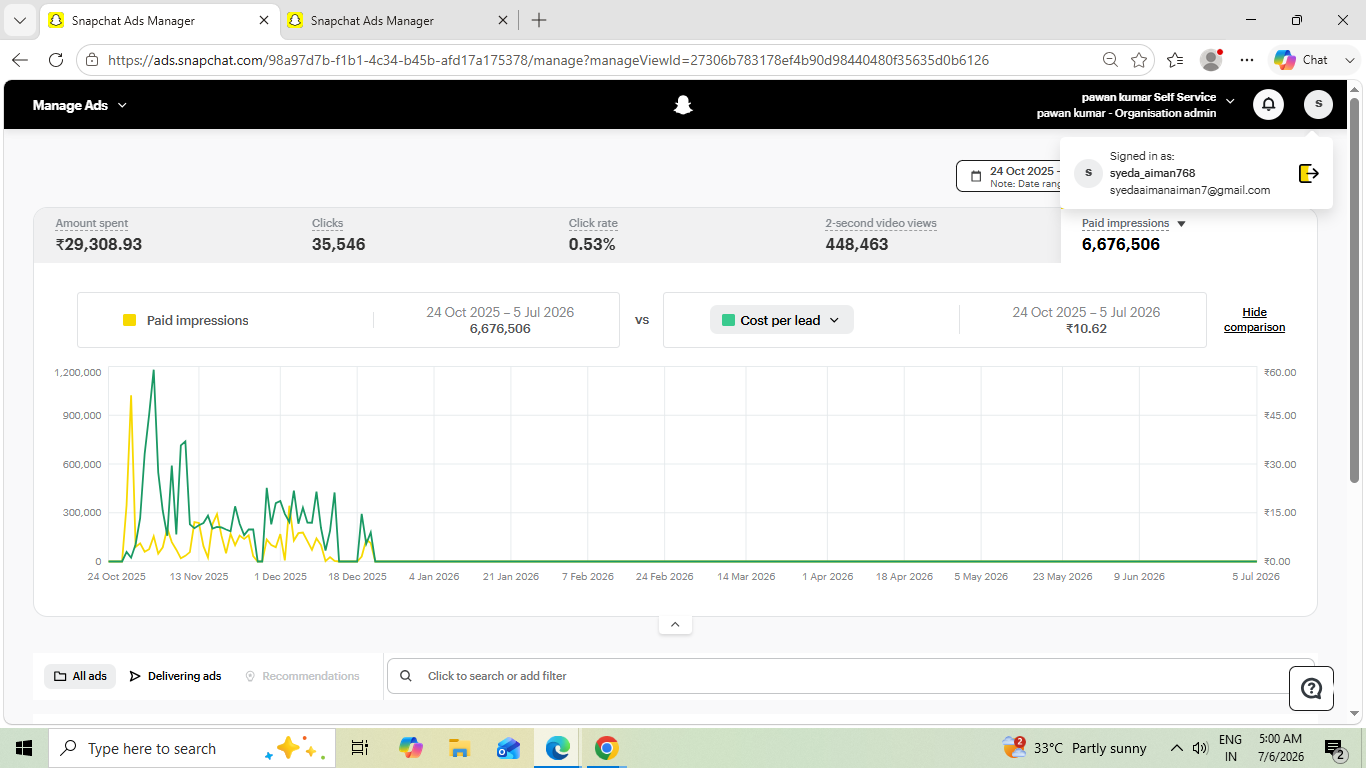Open browser settings and more menu
The width and height of the screenshot is (1366, 768).
1247,60
